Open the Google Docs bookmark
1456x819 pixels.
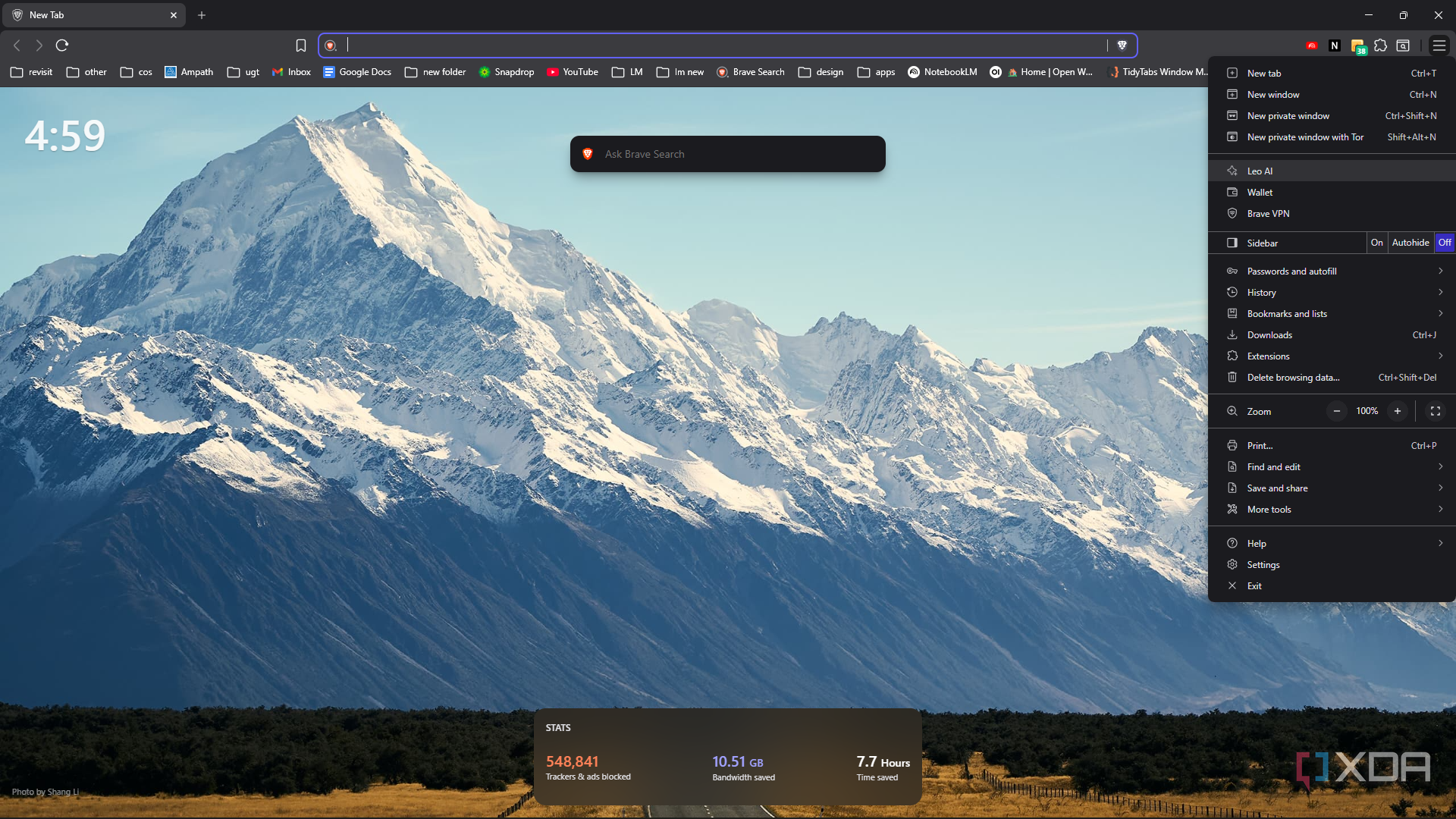357,72
